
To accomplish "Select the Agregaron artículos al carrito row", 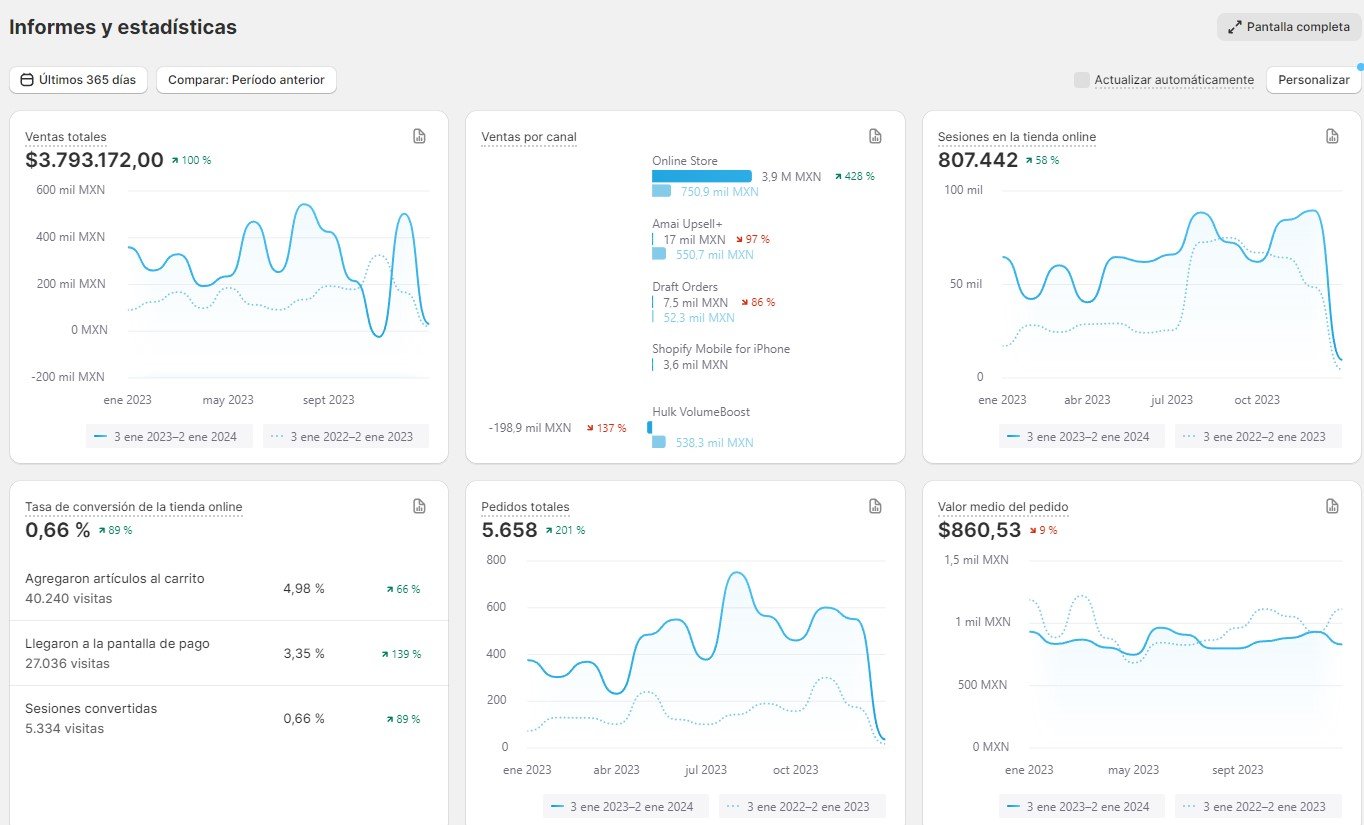I will coord(228,588).
